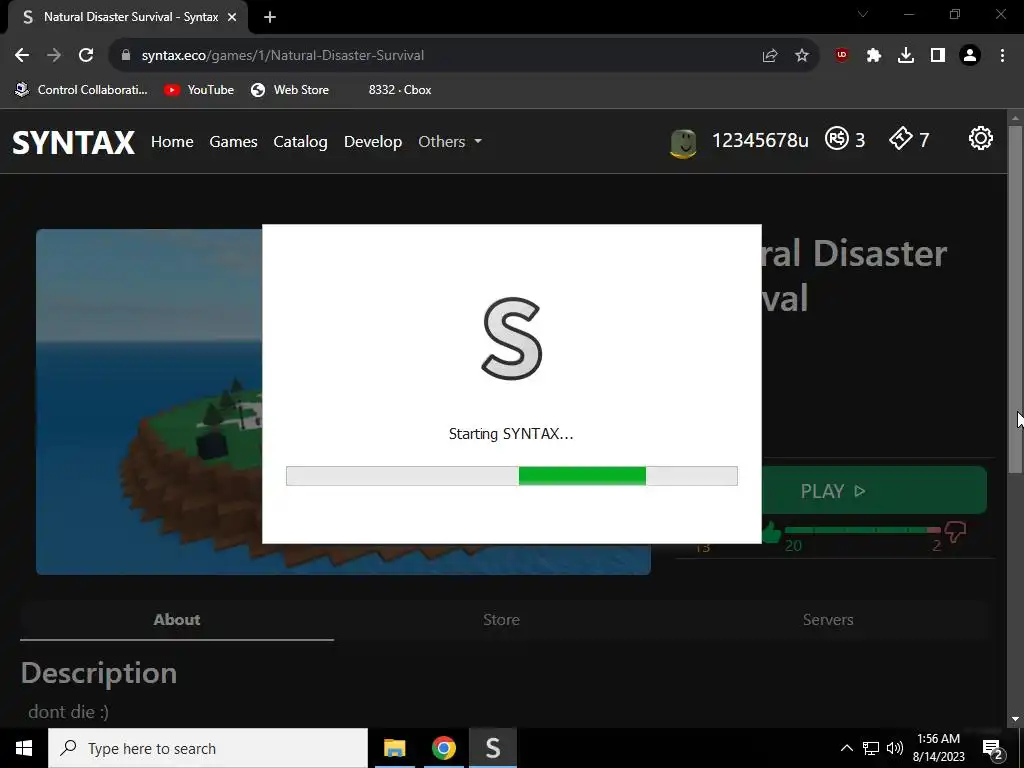Viewport: 1024px width, 768px height.
Task: Open the user avatar next to 12345678u
Action: [x=683, y=144]
